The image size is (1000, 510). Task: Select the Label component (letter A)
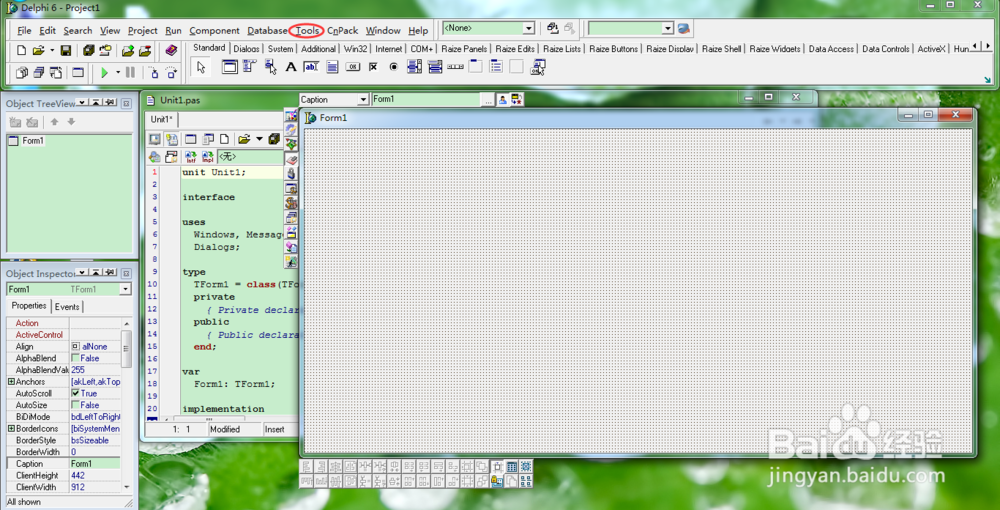point(291,67)
